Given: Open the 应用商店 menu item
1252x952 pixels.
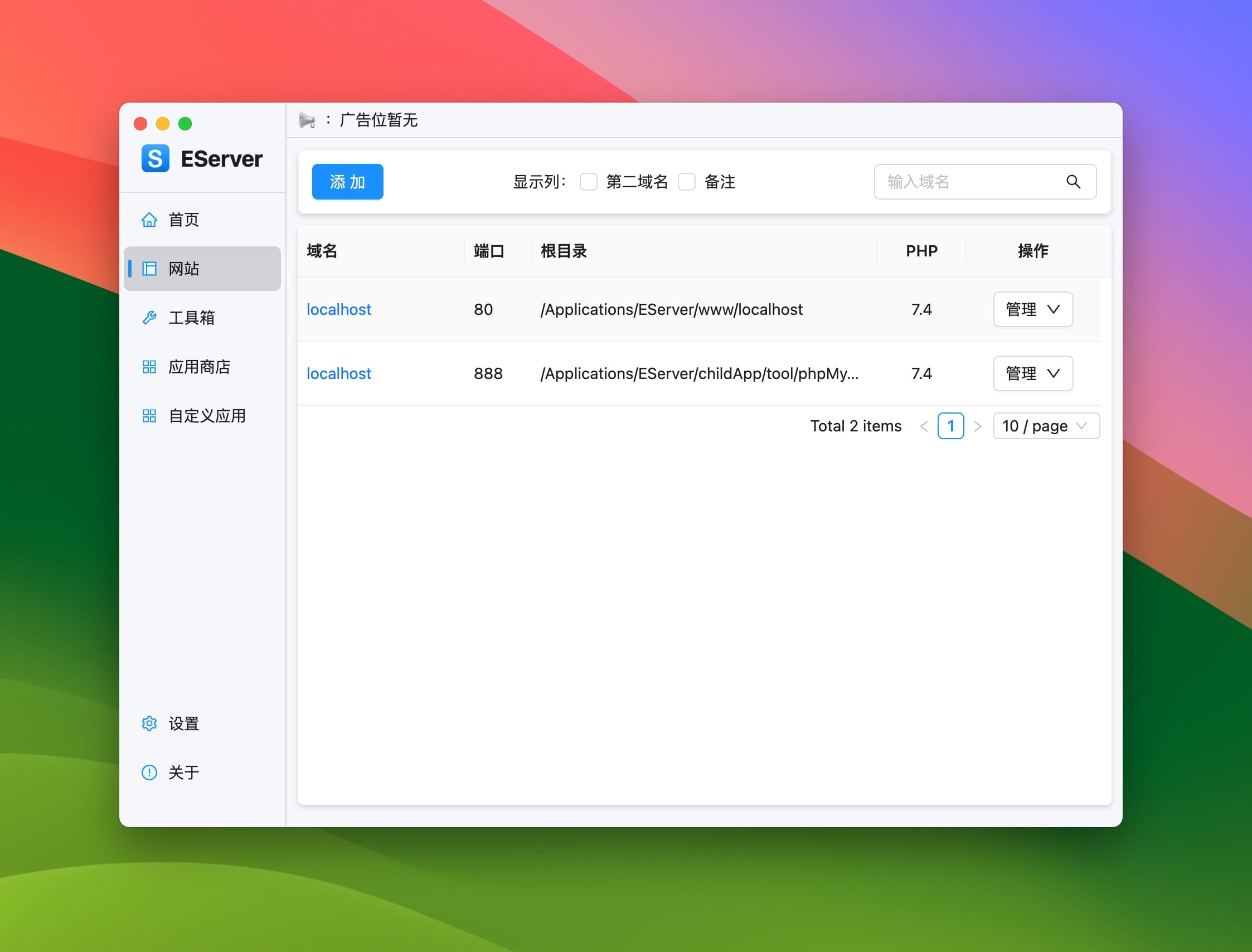Looking at the screenshot, I should [x=202, y=367].
